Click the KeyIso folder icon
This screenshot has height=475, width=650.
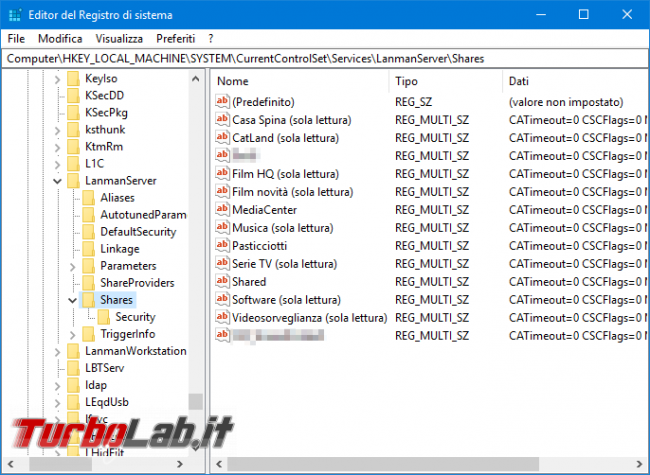[x=73, y=78]
